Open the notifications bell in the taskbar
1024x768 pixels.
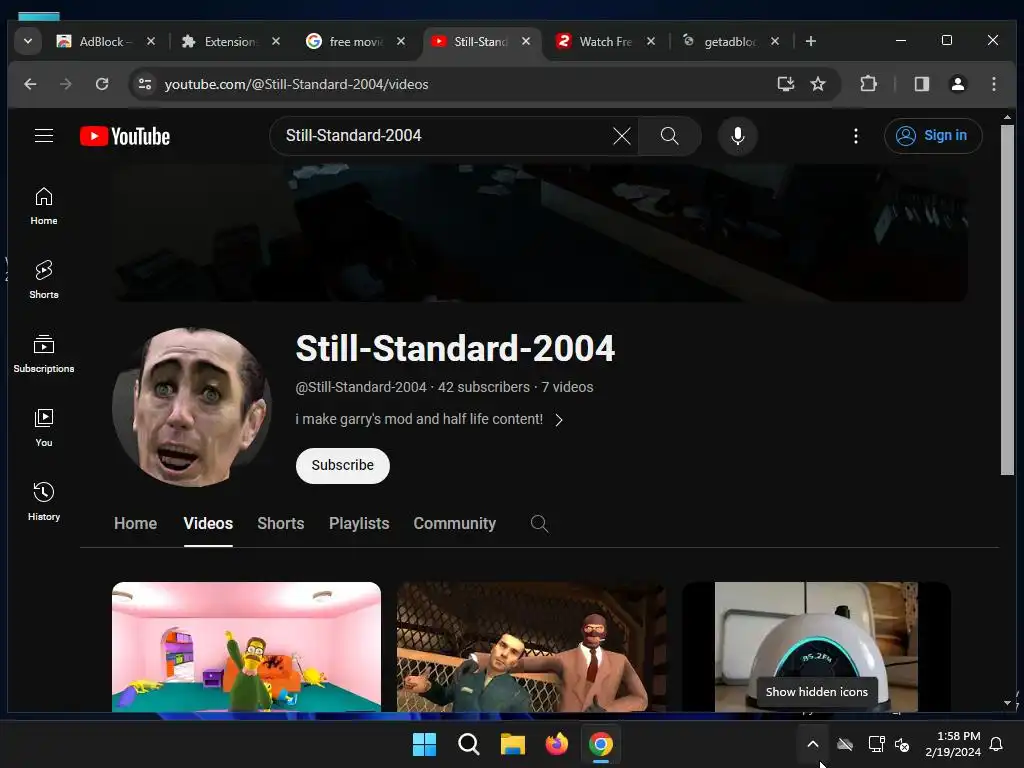[x=996, y=744]
